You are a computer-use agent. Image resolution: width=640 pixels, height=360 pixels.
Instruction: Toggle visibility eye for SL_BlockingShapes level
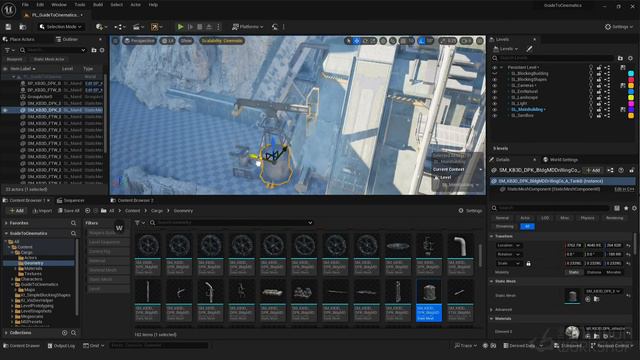coord(494,80)
